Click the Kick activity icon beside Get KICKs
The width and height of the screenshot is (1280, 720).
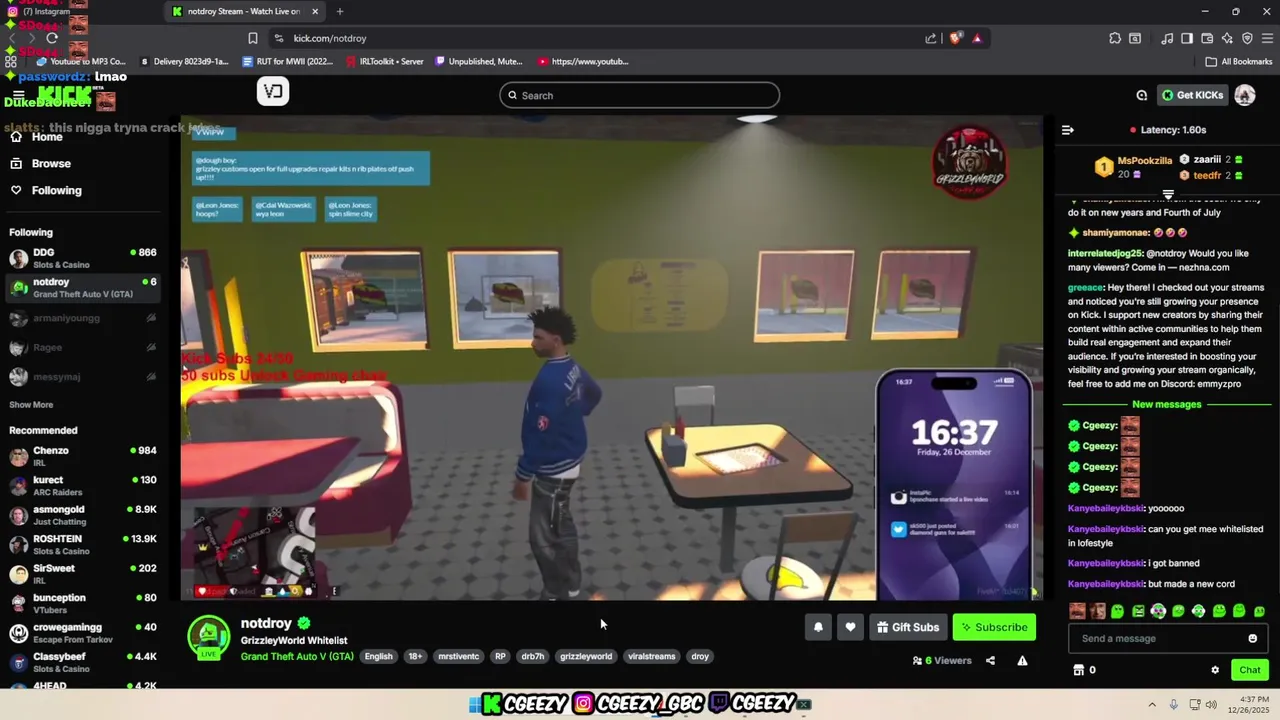pyautogui.click(x=1141, y=95)
